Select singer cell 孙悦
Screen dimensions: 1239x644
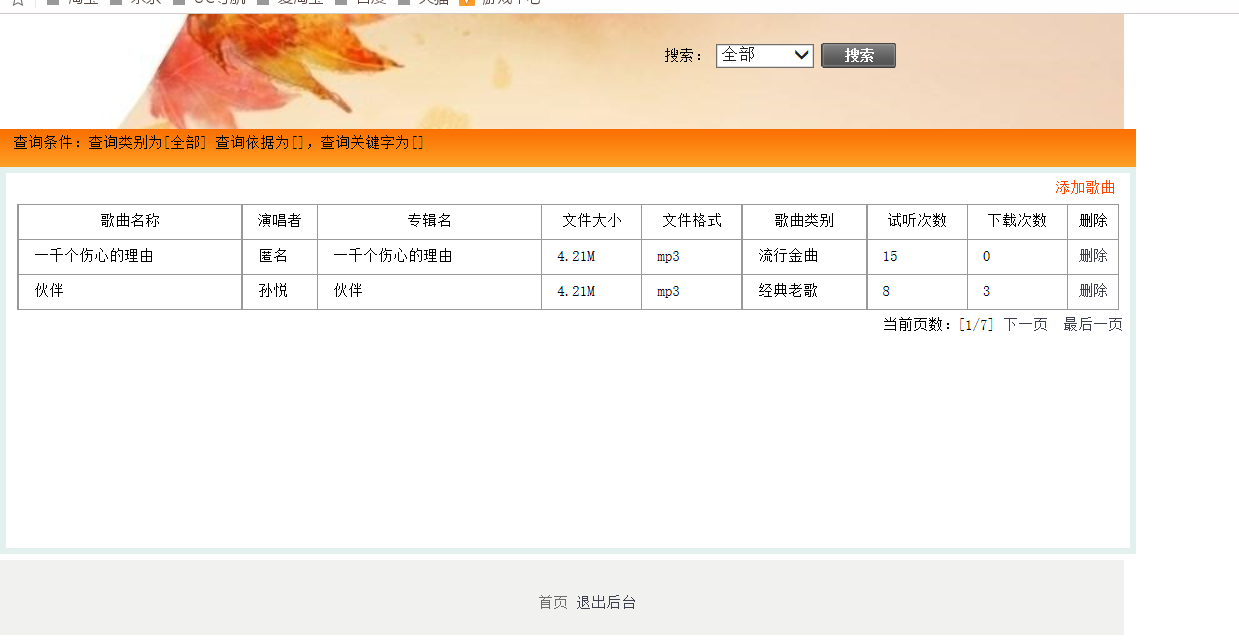pos(273,291)
